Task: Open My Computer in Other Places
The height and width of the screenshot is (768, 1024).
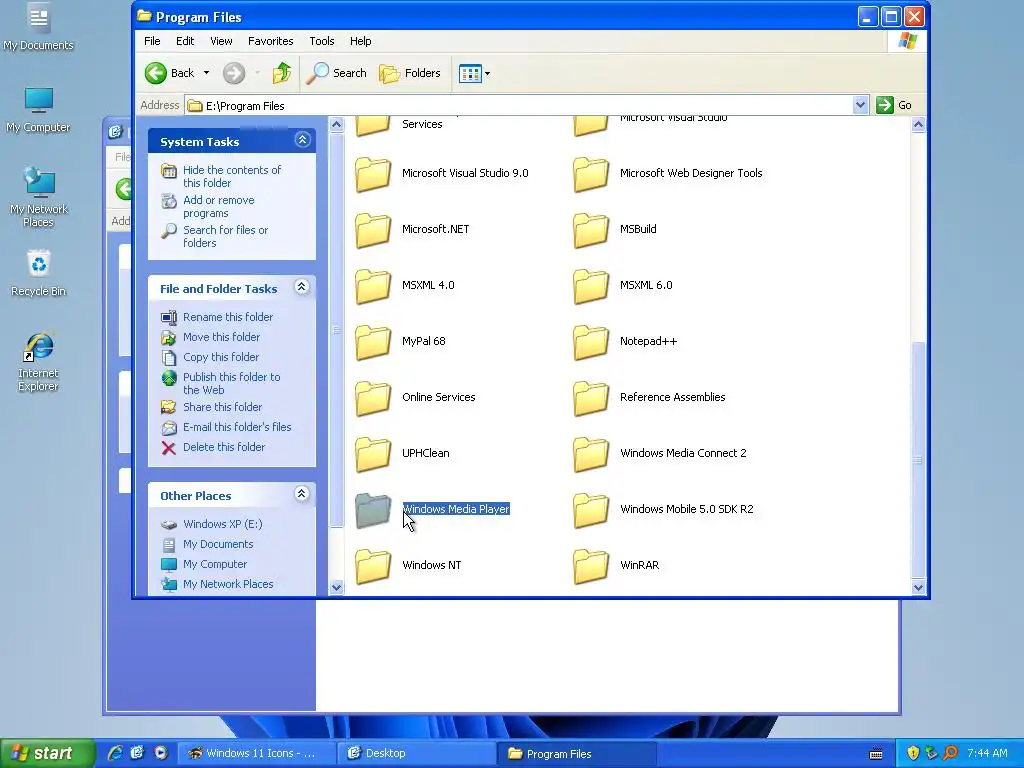Action: 215,564
